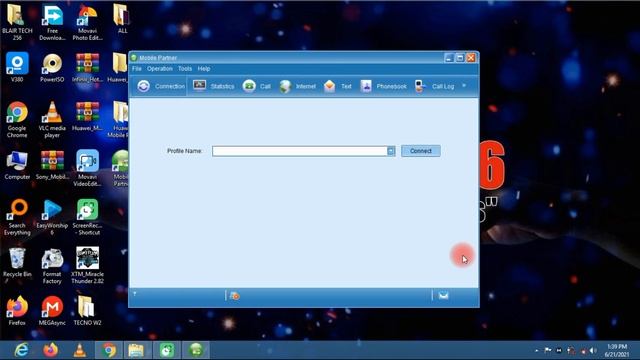Select the Google Chrome desktop shortcut

coord(17,119)
